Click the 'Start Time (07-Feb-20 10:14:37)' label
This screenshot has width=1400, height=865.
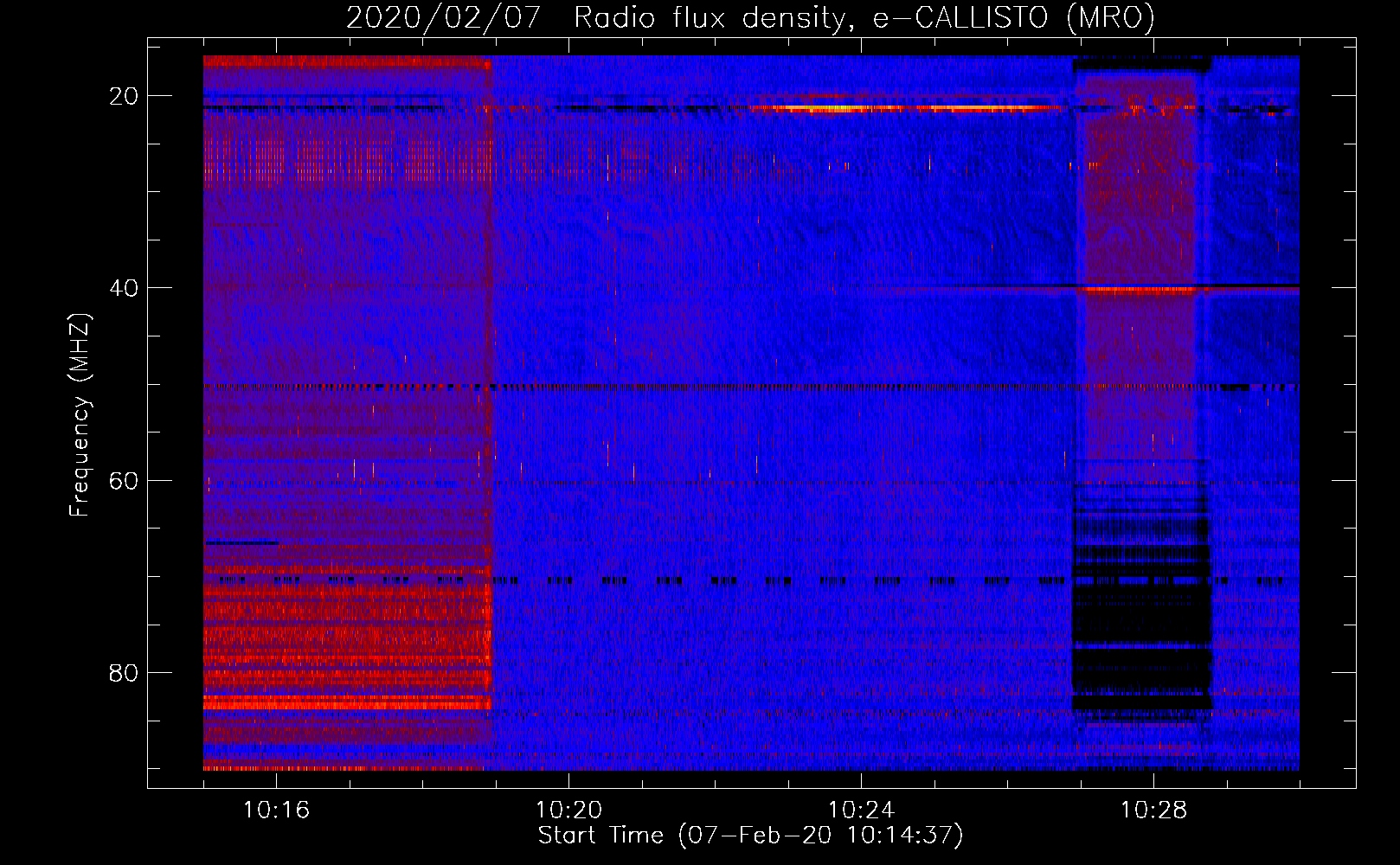pyautogui.click(x=750, y=836)
